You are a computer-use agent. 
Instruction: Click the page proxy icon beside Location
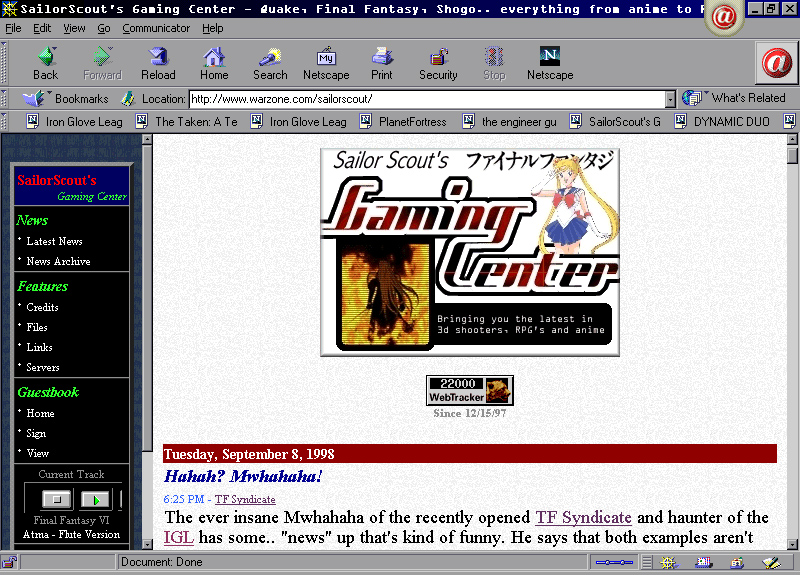[x=128, y=98]
